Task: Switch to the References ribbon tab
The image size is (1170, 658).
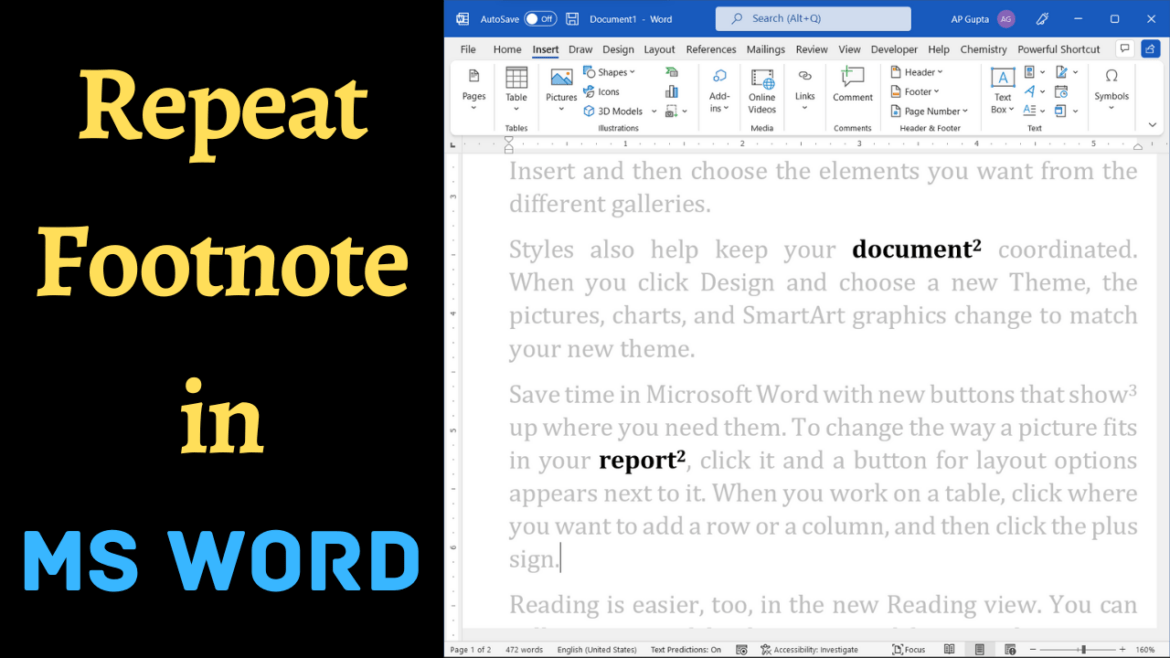Action: (x=711, y=48)
